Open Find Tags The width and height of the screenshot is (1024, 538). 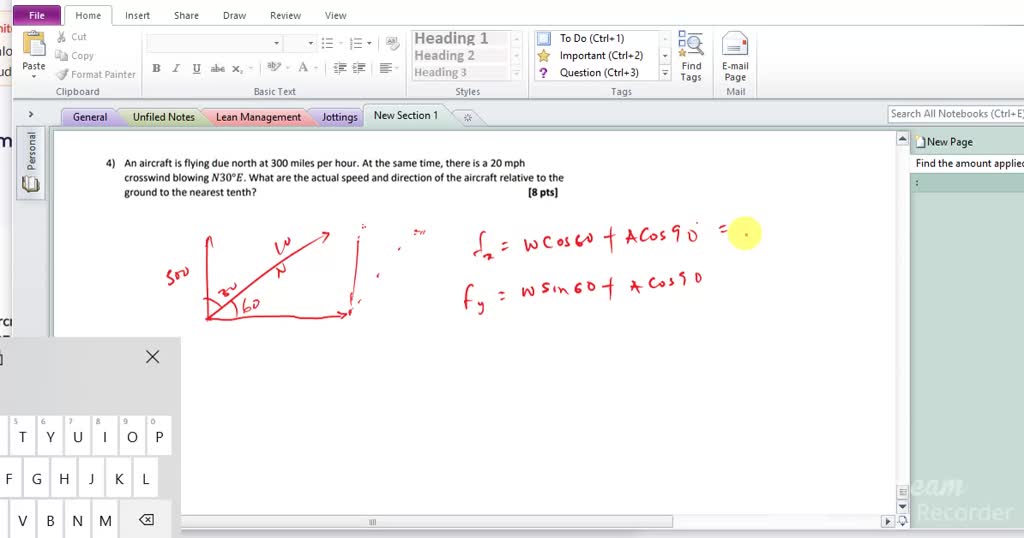(x=691, y=56)
